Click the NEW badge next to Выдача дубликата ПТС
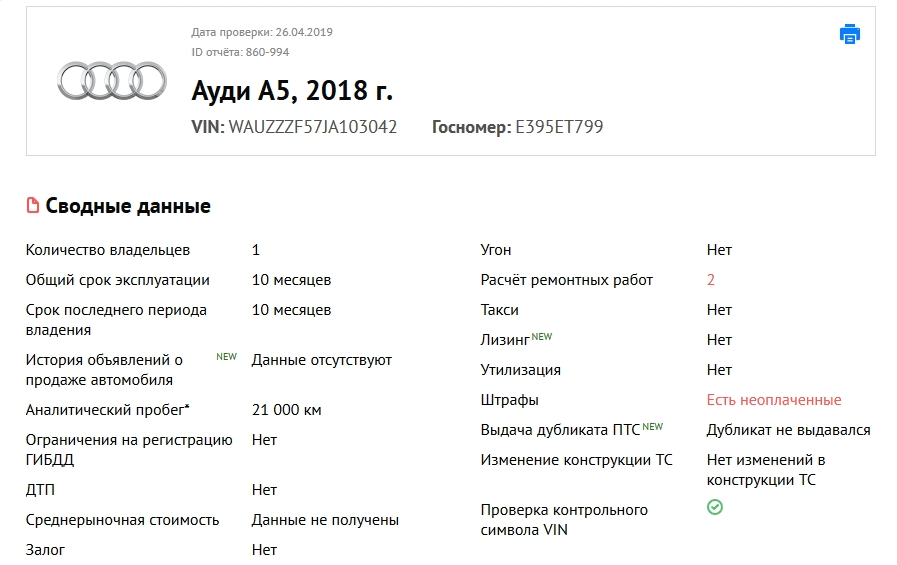This screenshot has width=897, height=565. tap(653, 427)
